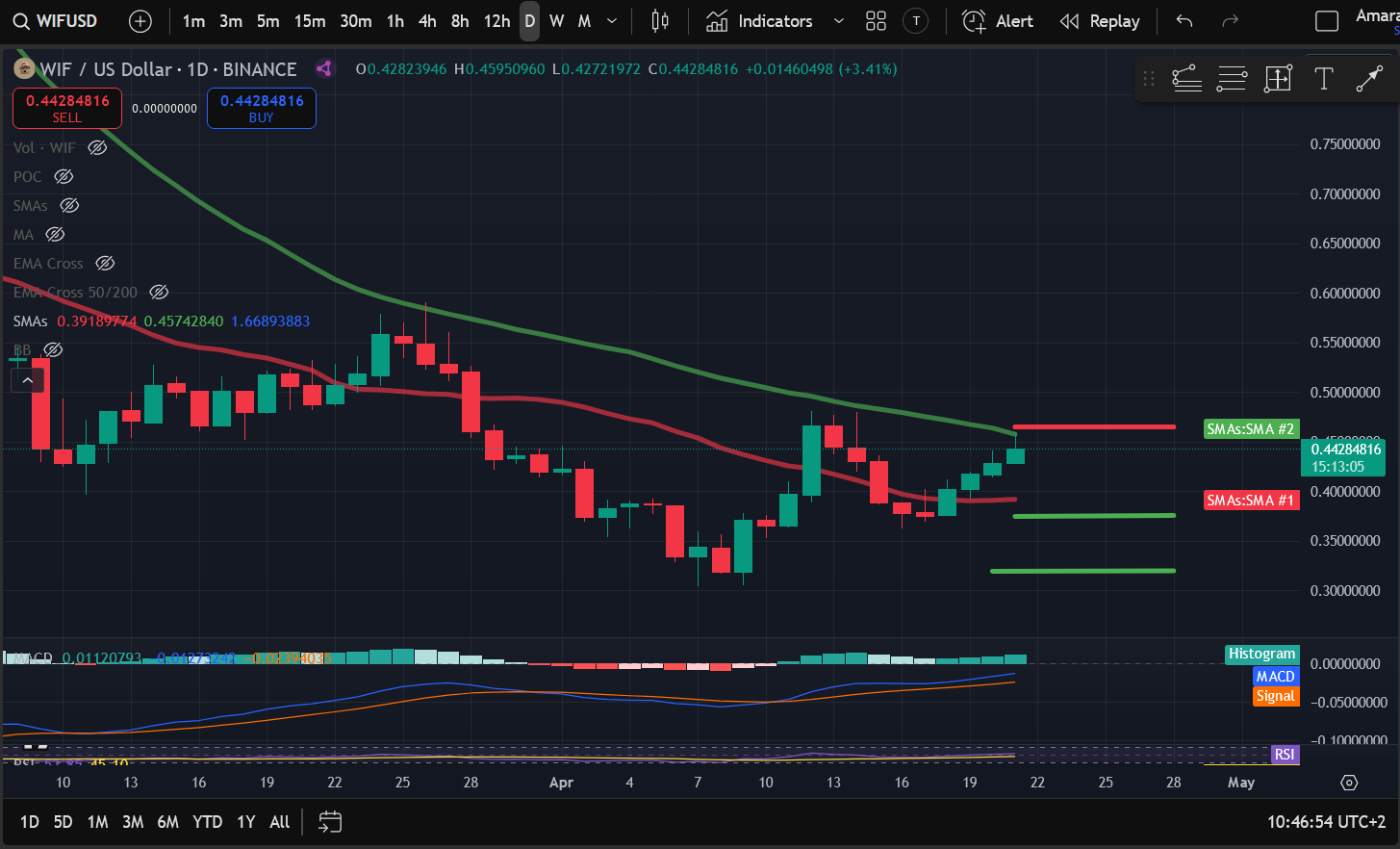Open the layout templates grid icon
This screenshot has width=1400, height=849.
point(876,21)
